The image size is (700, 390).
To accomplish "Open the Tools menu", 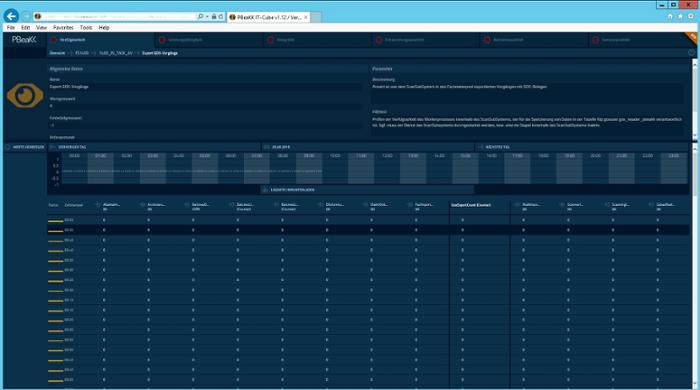I will tap(86, 28).
